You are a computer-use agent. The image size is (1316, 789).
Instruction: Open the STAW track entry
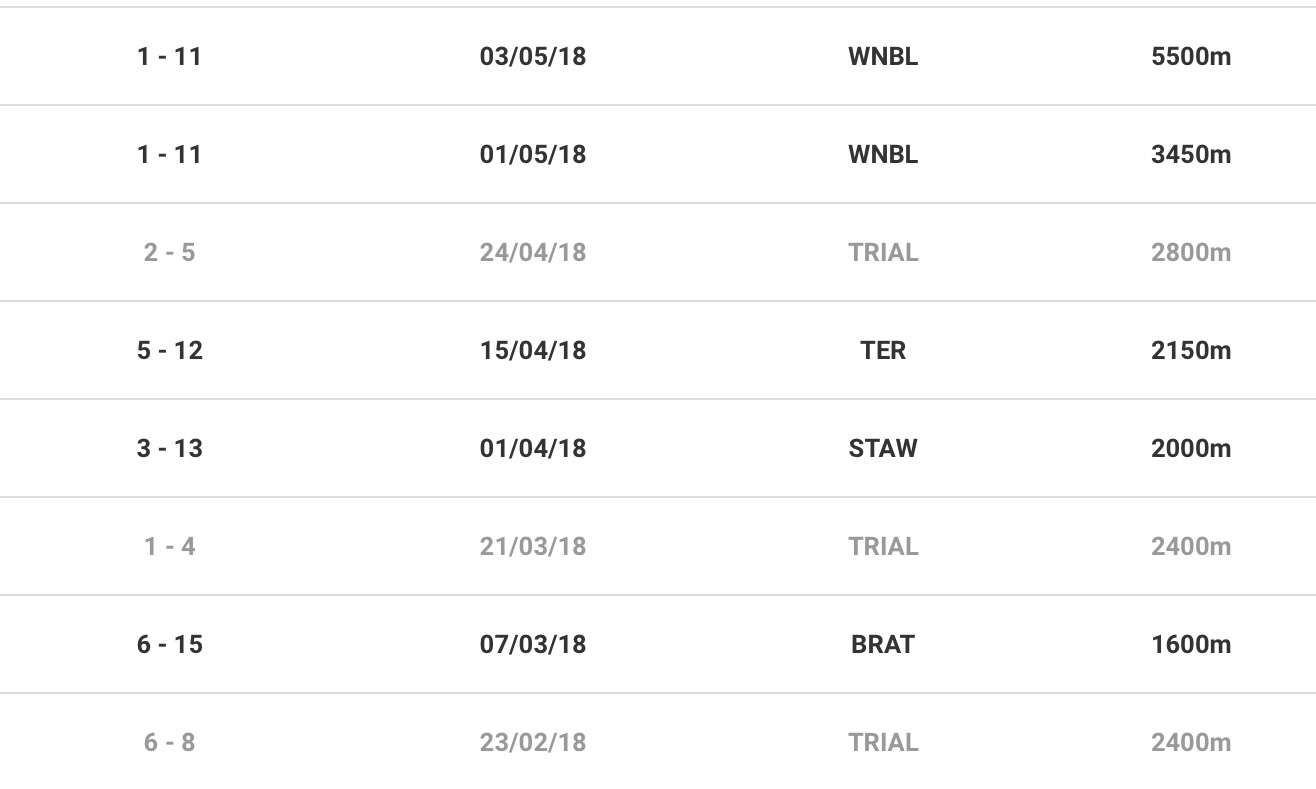[x=882, y=449]
